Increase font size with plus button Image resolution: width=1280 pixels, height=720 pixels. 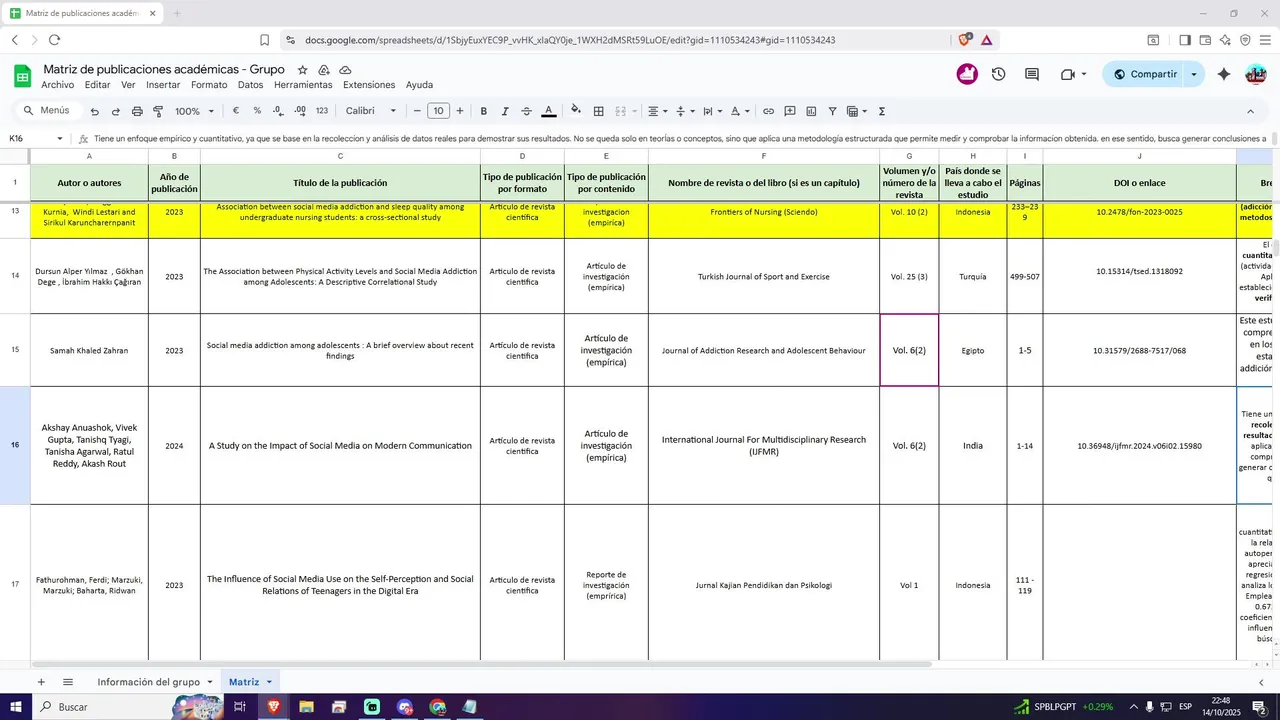point(460,111)
